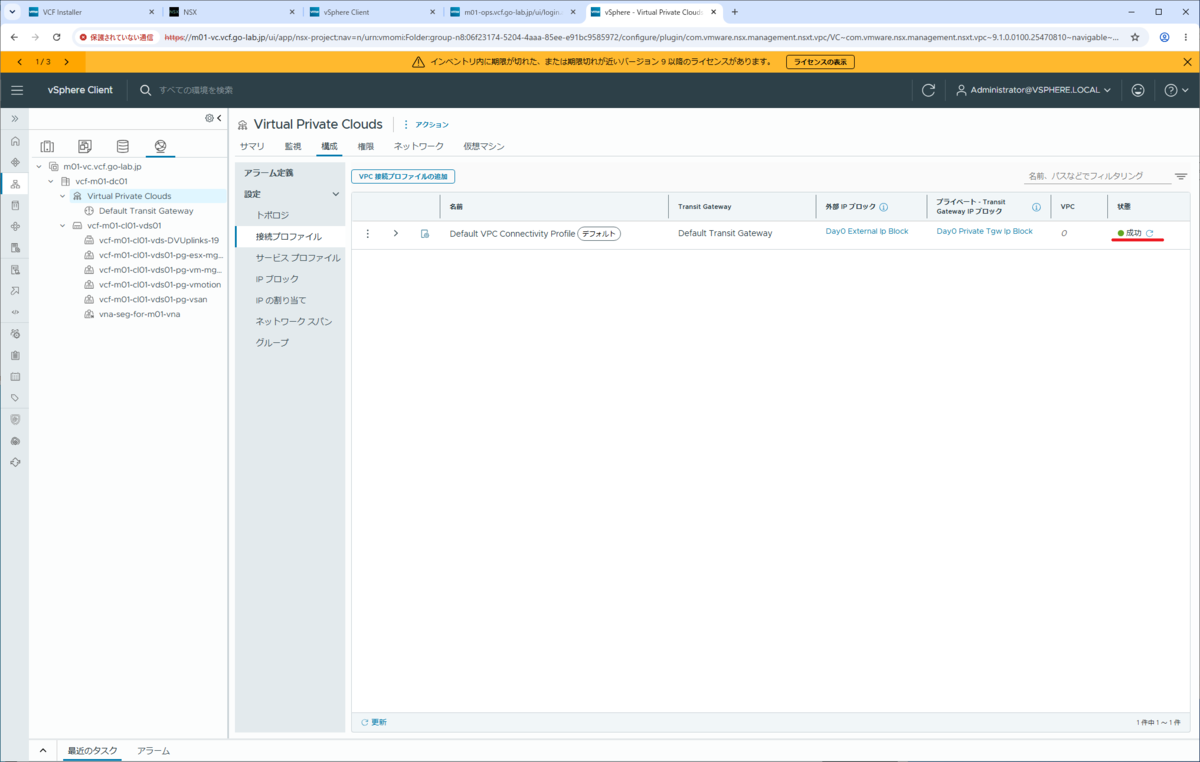Open the feedback smiley icon

1138,90
